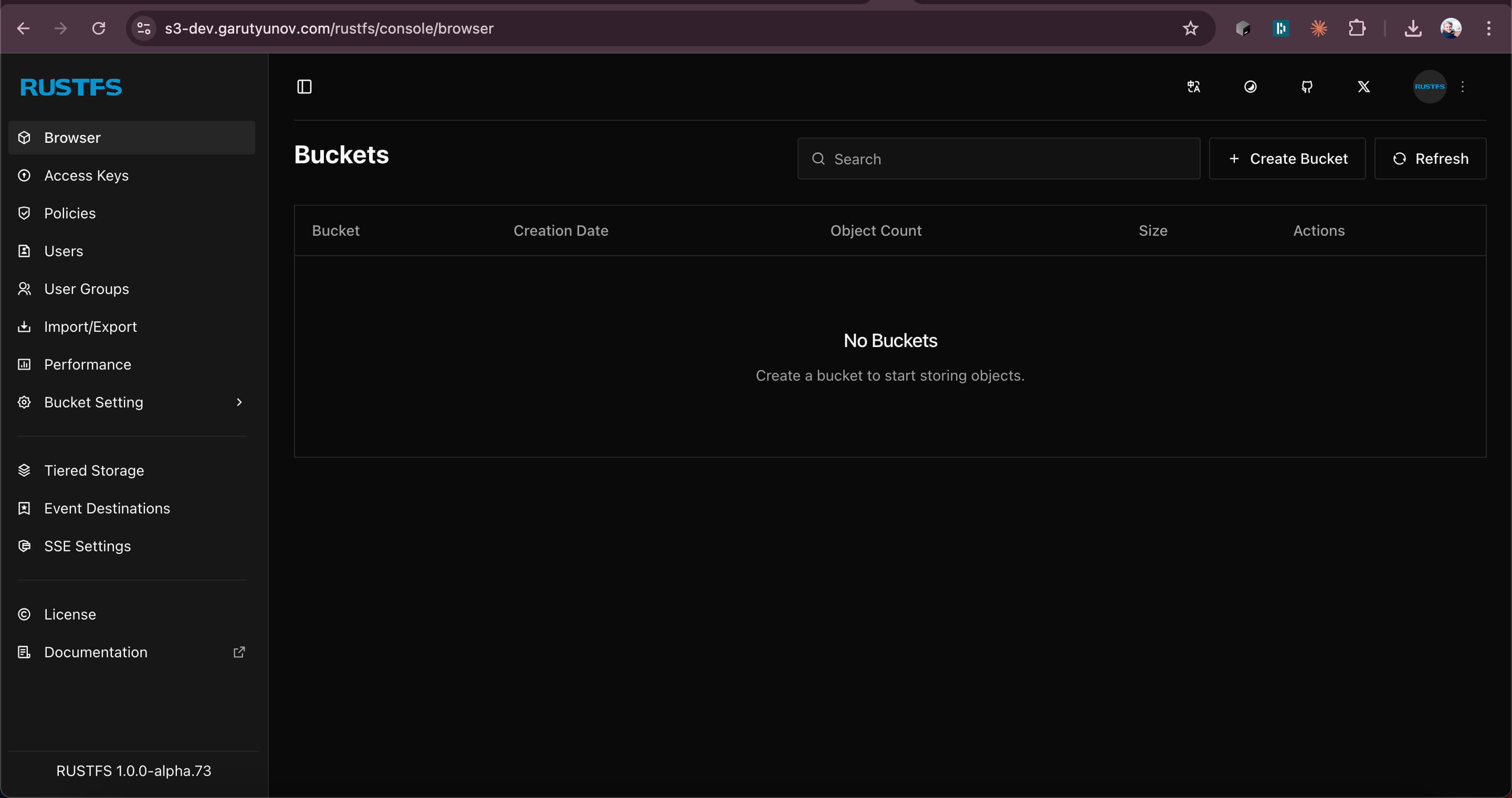Bookmark page with star icon
The image size is (1512, 798).
pyautogui.click(x=1190, y=28)
